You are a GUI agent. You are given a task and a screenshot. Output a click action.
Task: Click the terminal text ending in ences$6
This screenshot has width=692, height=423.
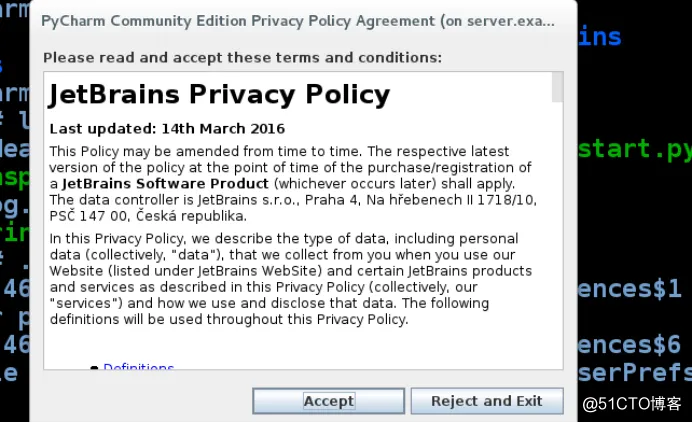(x=630, y=346)
